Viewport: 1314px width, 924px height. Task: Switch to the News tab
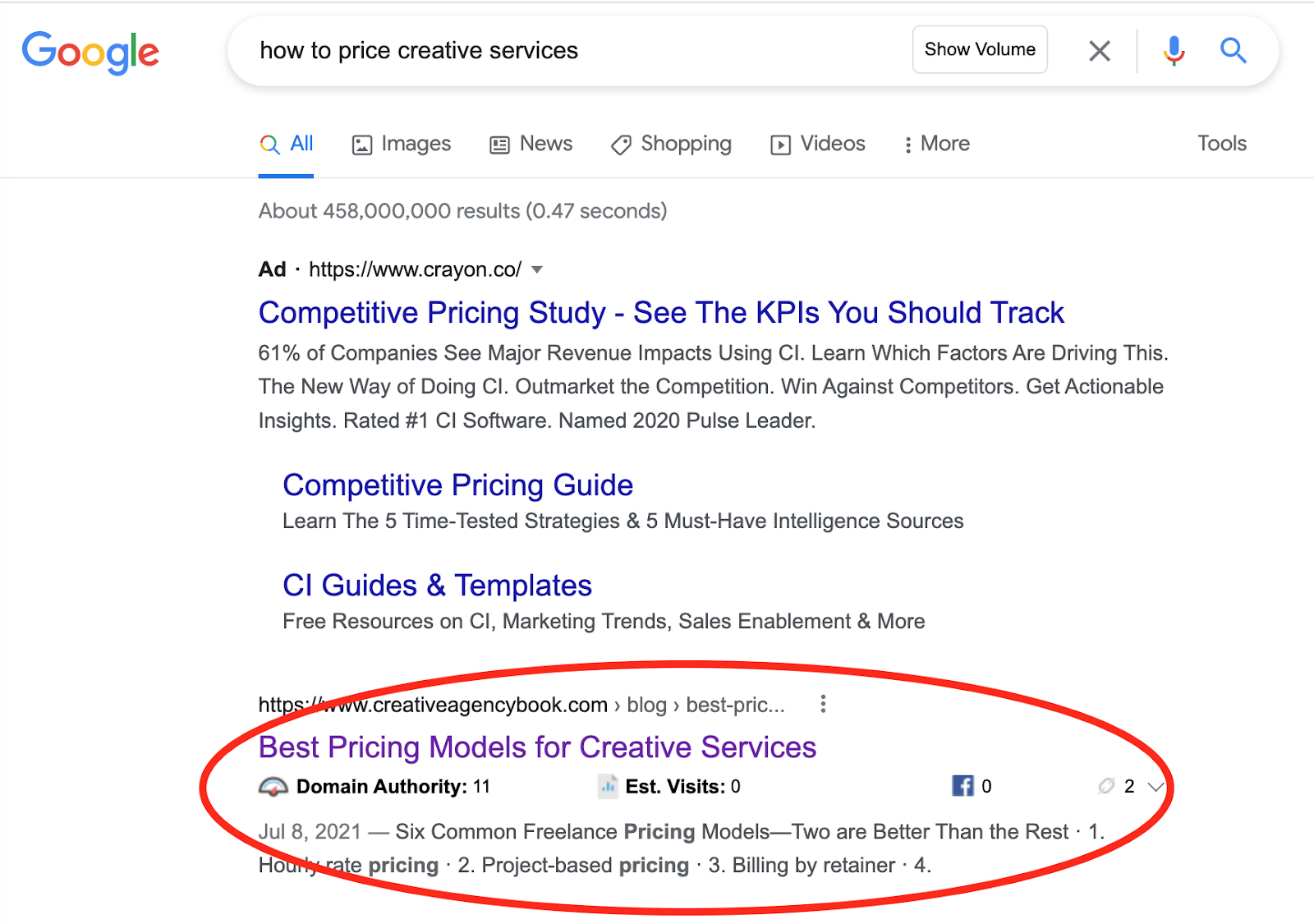(x=531, y=144)
